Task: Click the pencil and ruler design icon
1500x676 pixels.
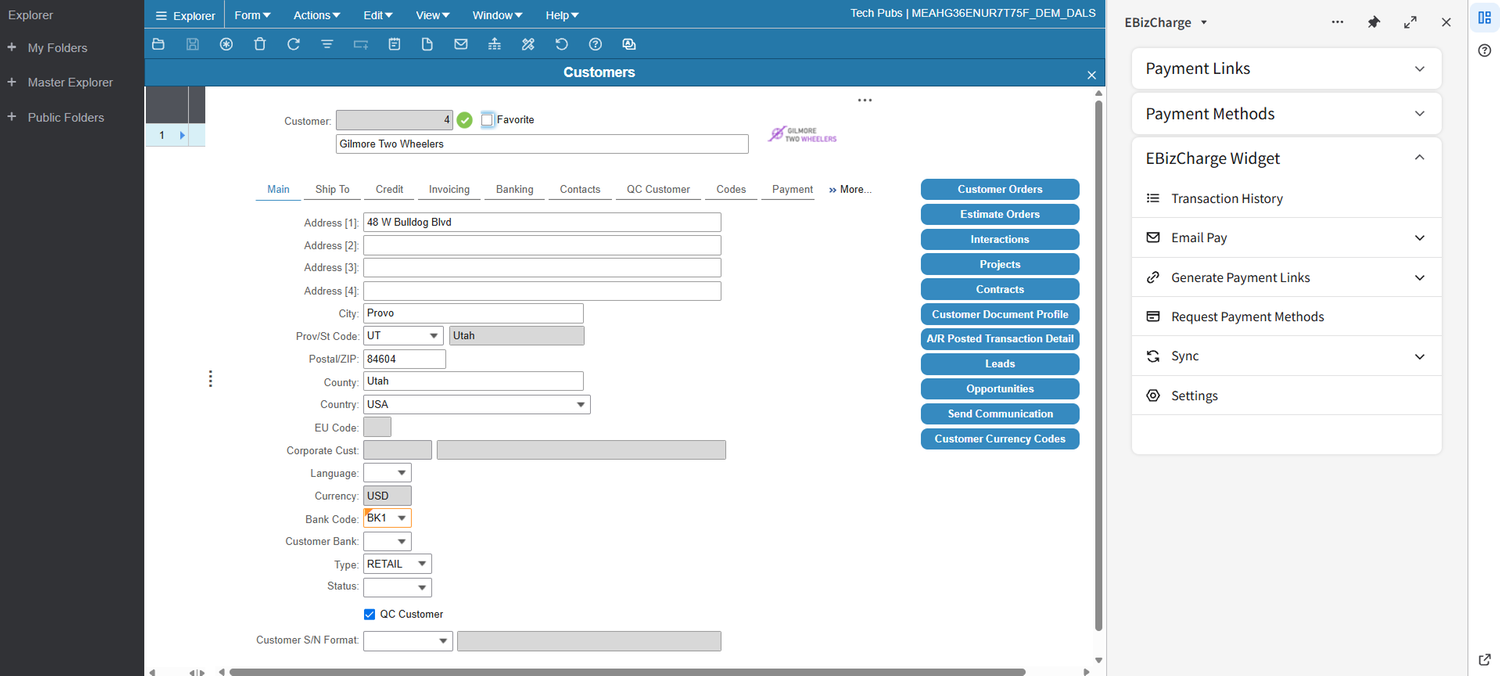Action: (528, 44)
